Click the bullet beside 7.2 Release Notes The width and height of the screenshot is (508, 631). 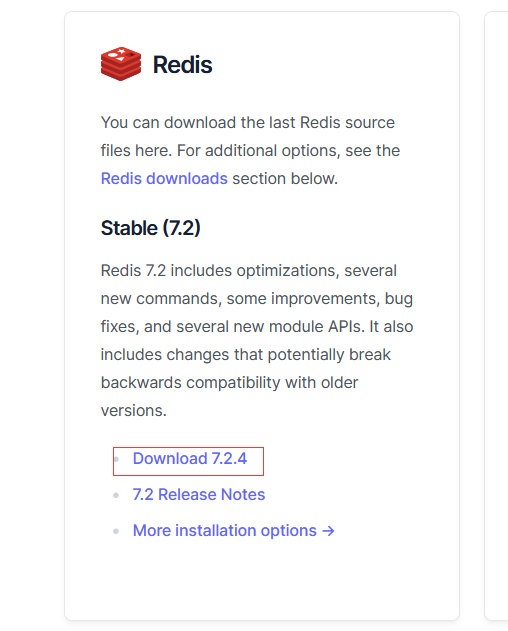click(x=116, y=495)
